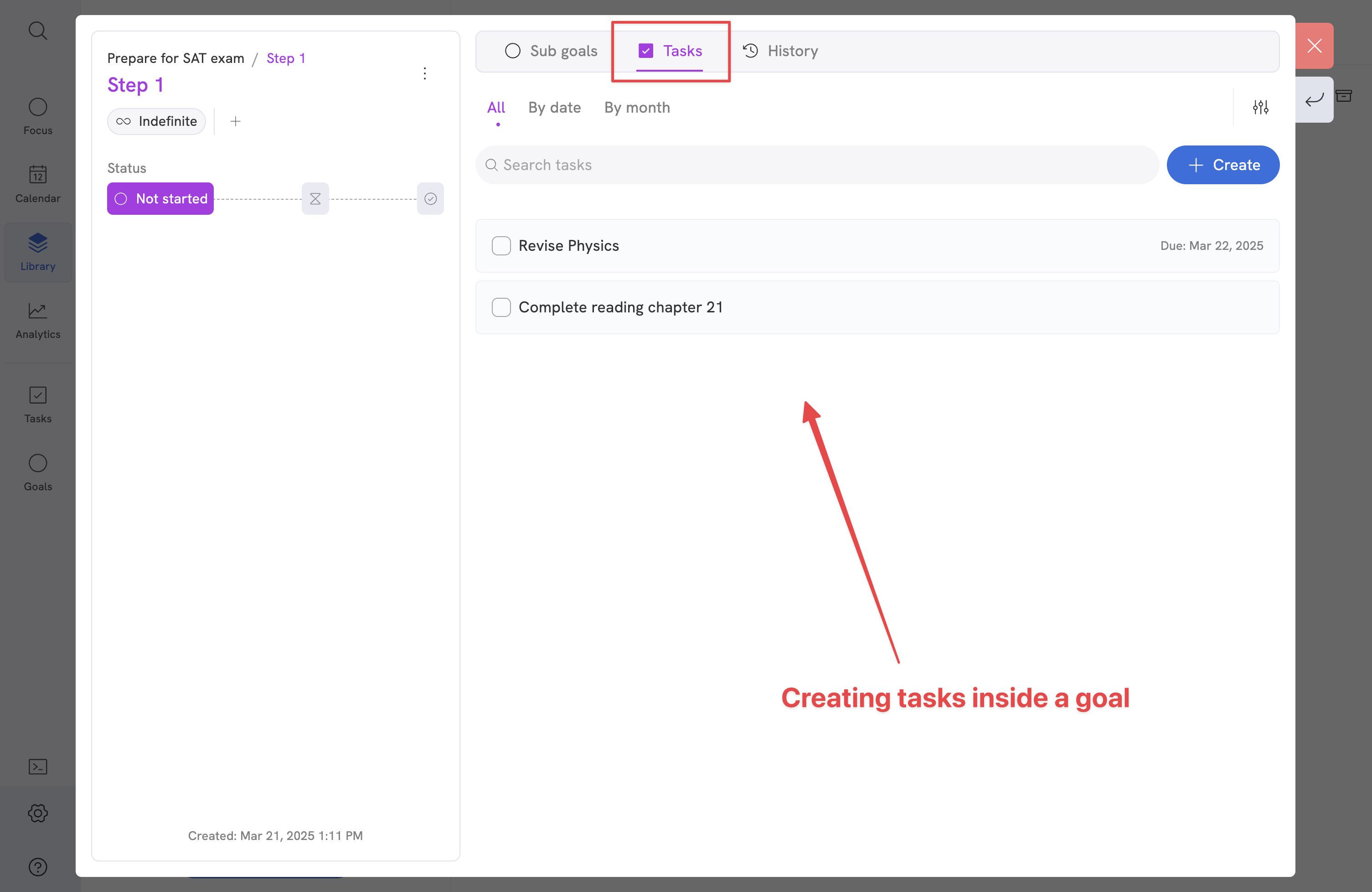Viewport: 1372px width, 892px height.
Task: Select the By date filter tab
Action: pyautogui.click(x=555, y=108)
